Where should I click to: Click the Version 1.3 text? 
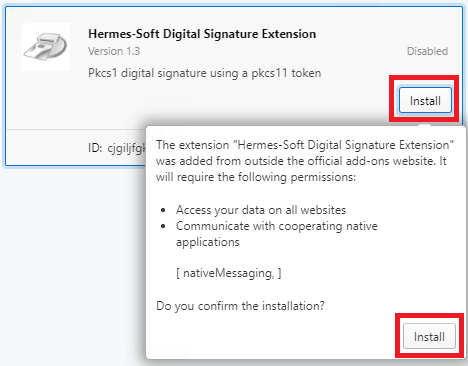click(x=114, y=51)
